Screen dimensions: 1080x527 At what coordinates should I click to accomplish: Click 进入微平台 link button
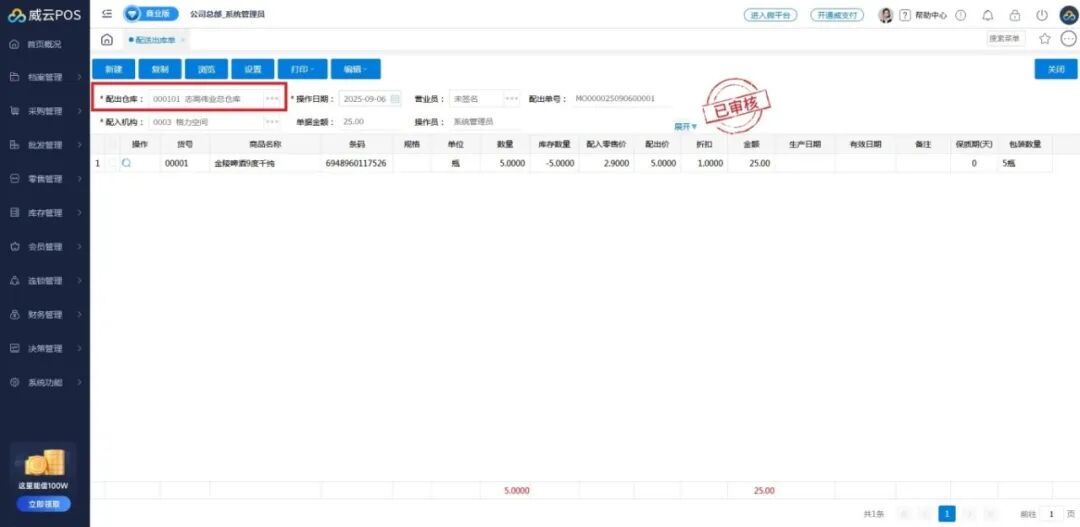(x=770, y=15)
